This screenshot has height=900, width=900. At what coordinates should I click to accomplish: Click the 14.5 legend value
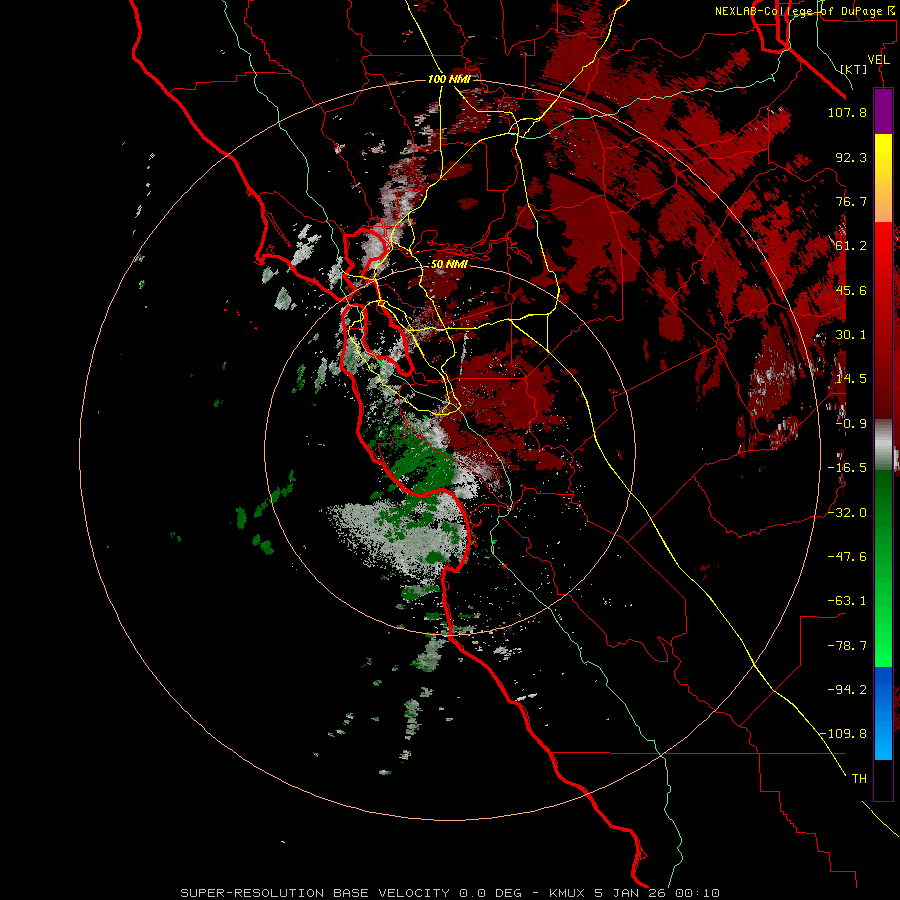pos(851,379)
